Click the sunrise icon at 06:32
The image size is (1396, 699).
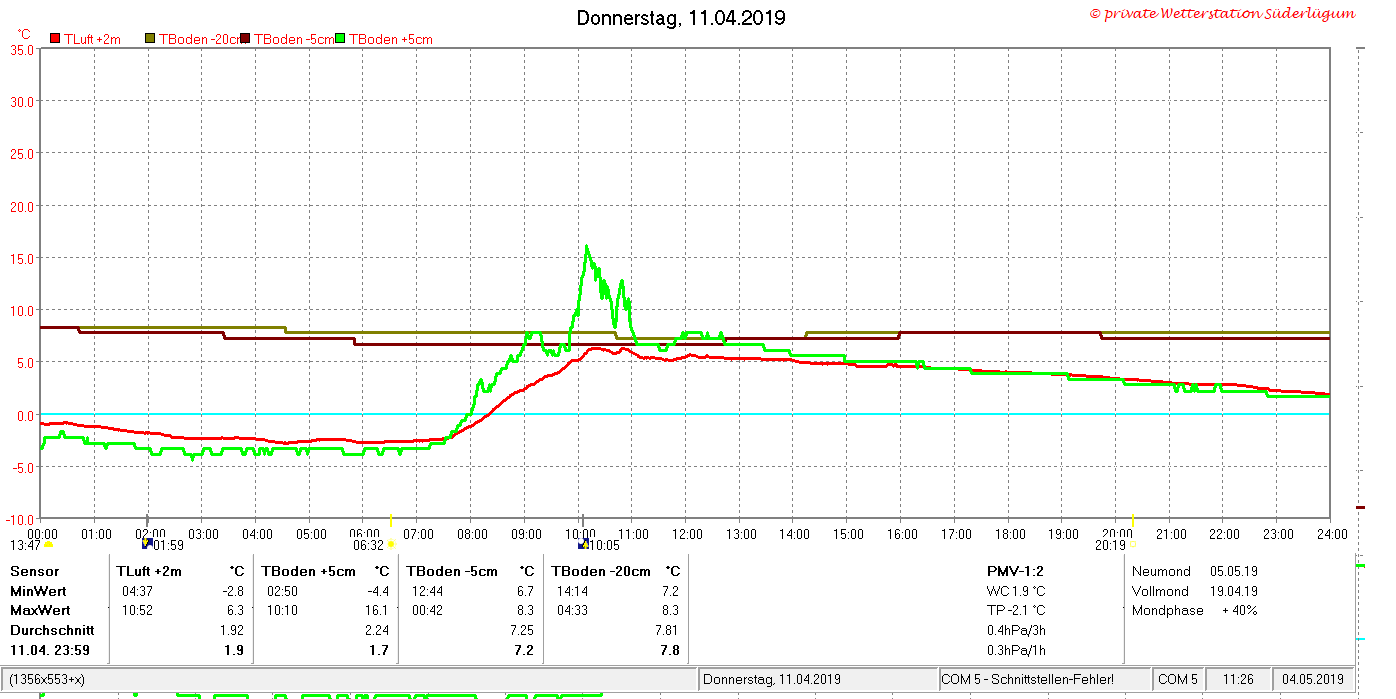391,545
